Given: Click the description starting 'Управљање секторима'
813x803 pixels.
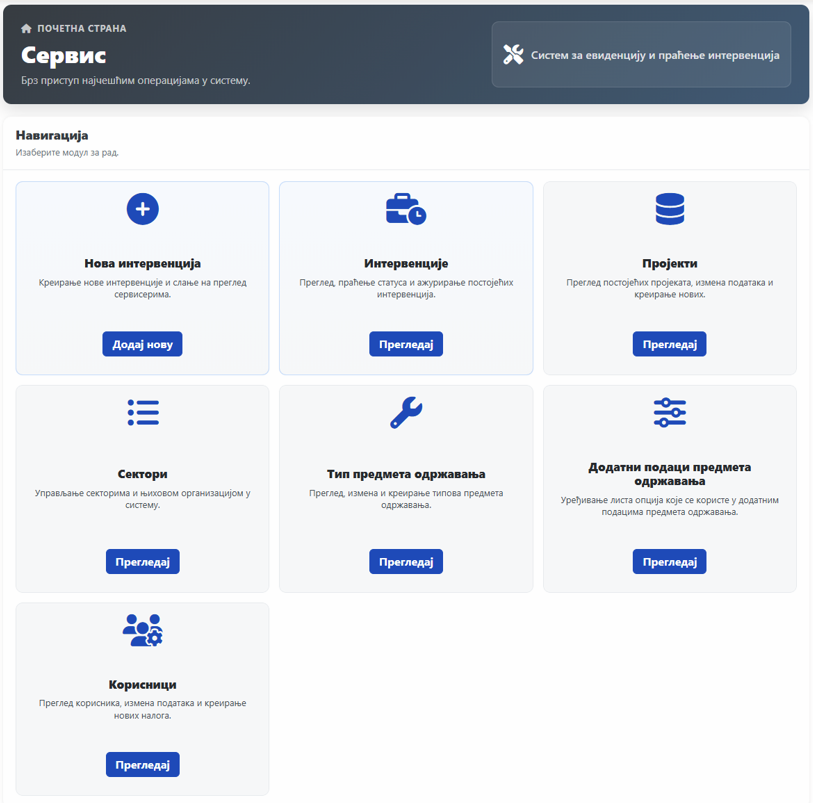Looking at the screenshot, I should 143,499.
